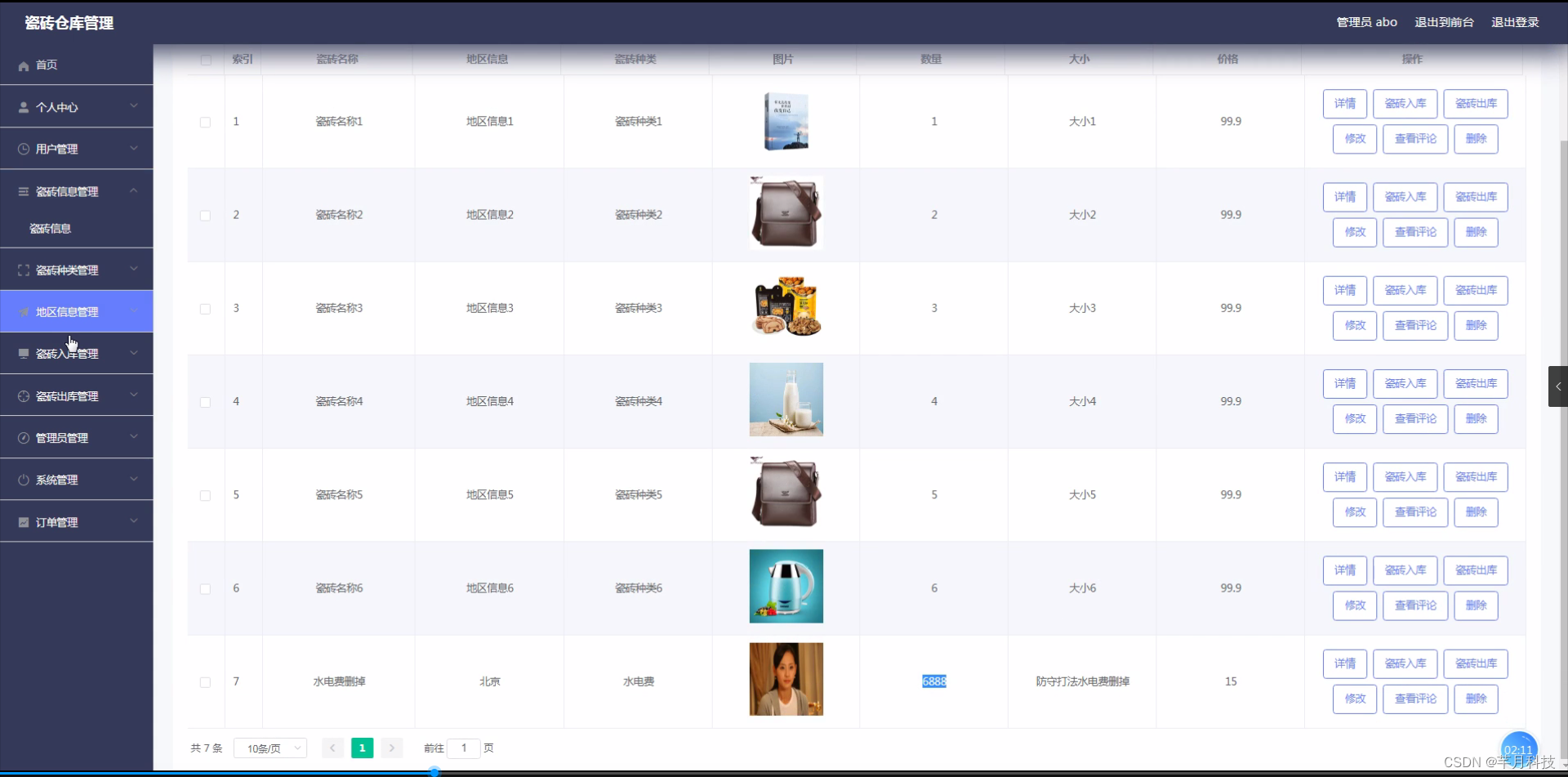Image resolution: width=1568 pixels, height=777 pixels.
Task: Click the clock icon next to 用户管理
Action: 23,149
